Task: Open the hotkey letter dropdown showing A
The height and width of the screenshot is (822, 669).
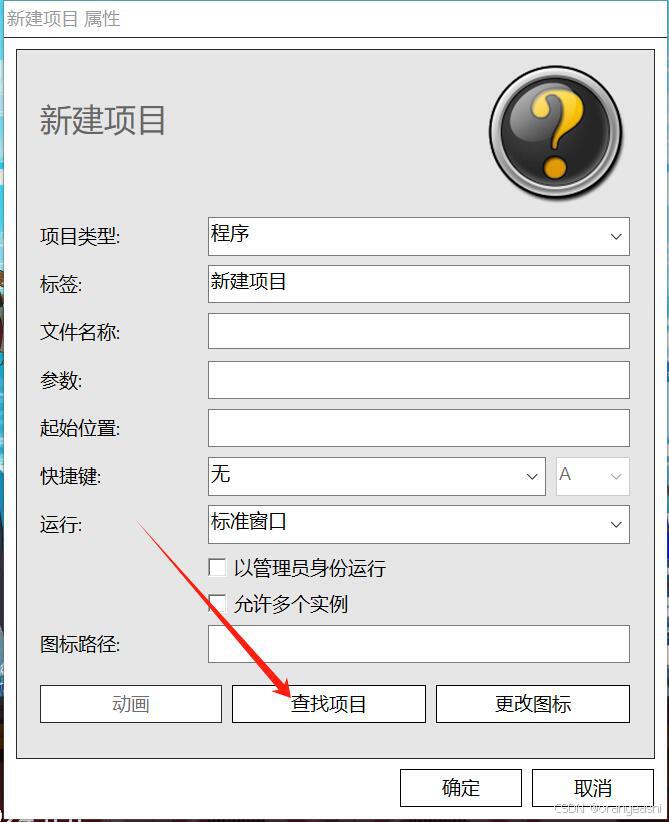Action: (x=592, y=476)
